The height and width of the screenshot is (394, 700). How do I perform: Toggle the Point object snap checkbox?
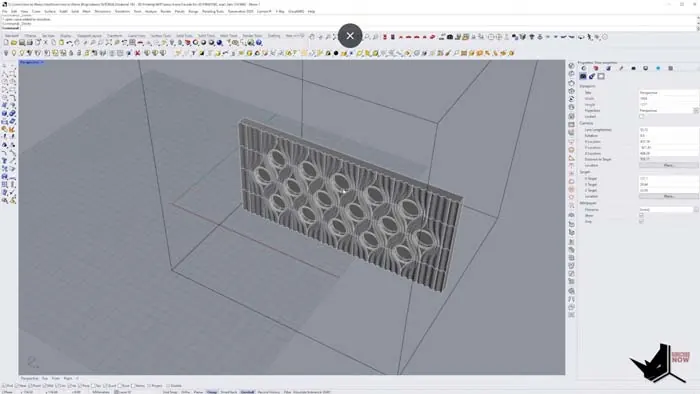pyautogui.click(x=30, y=386)
